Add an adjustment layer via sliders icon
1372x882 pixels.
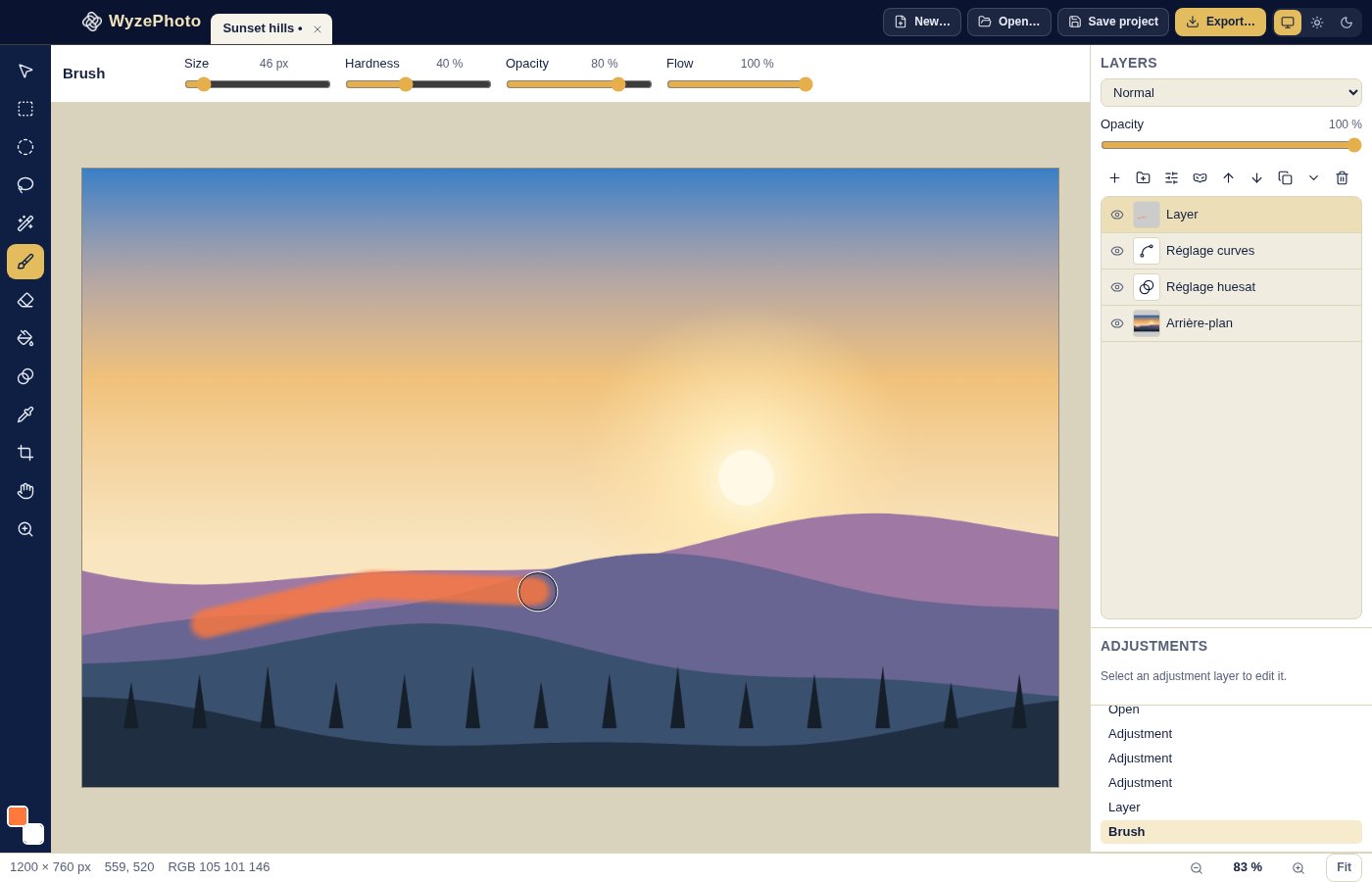pos(1171,177)
